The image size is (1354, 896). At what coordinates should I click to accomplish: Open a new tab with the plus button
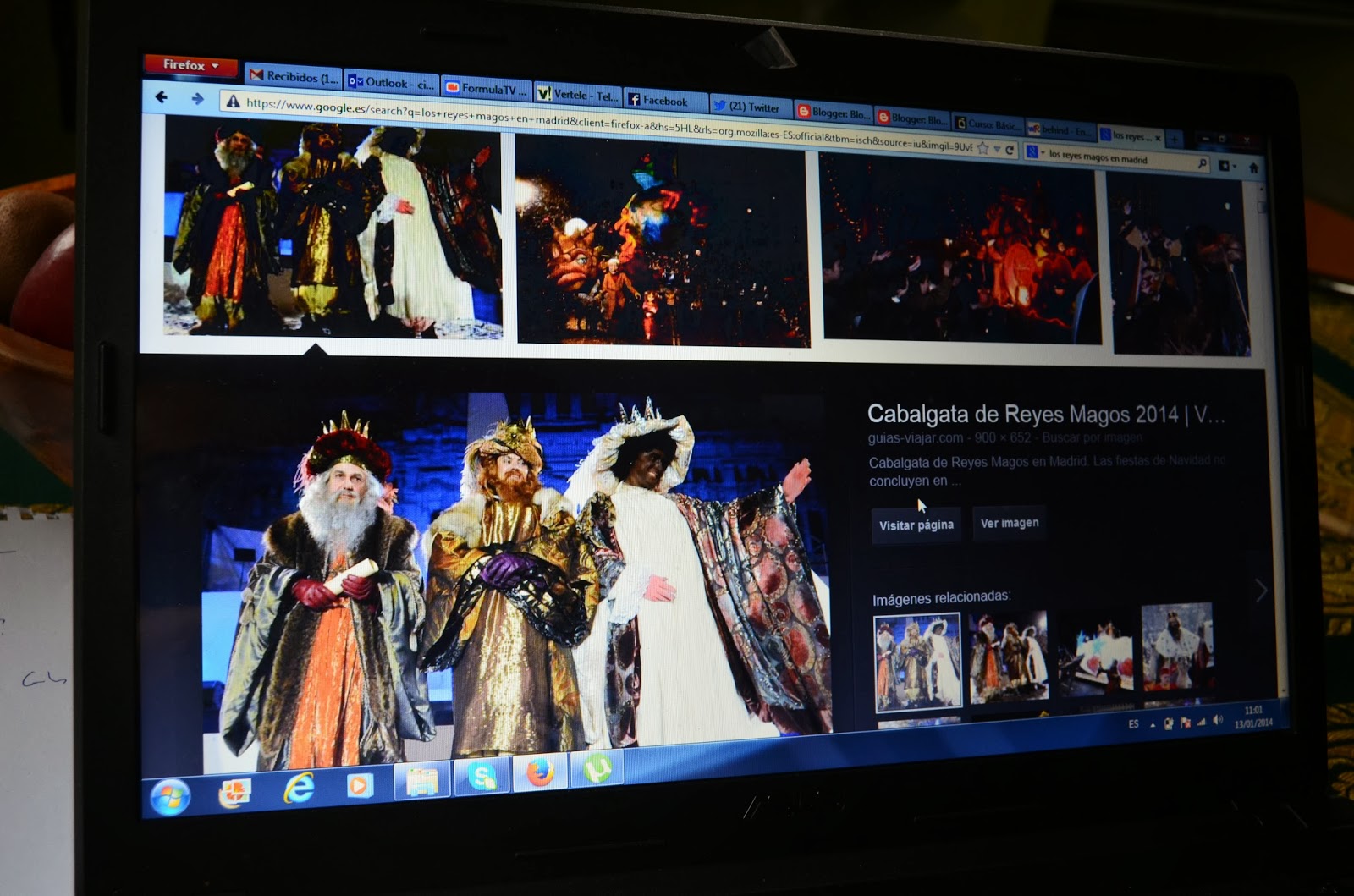pos(1174,138)
